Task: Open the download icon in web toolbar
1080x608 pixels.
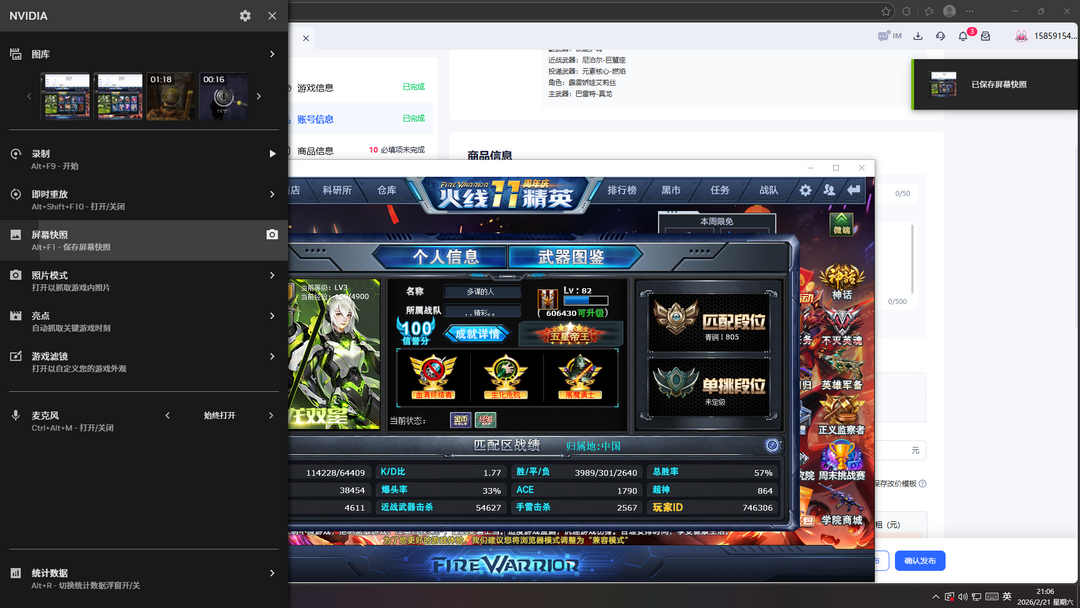Action: [x=918, y=36]
